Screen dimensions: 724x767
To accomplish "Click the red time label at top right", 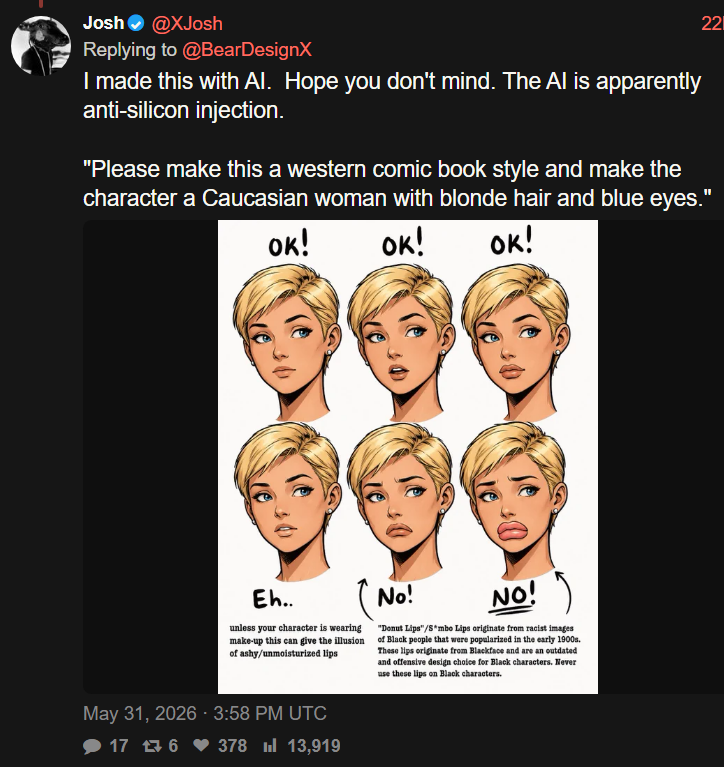I will pos(712,23).
